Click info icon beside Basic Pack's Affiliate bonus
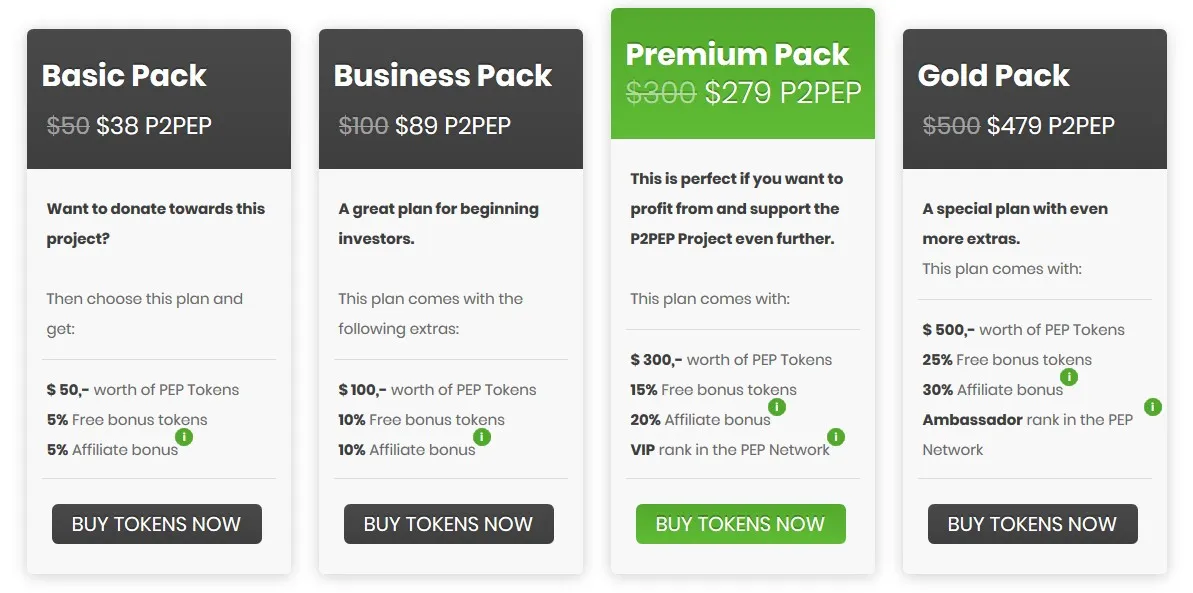1193x593 pixels. click(184, 437)
